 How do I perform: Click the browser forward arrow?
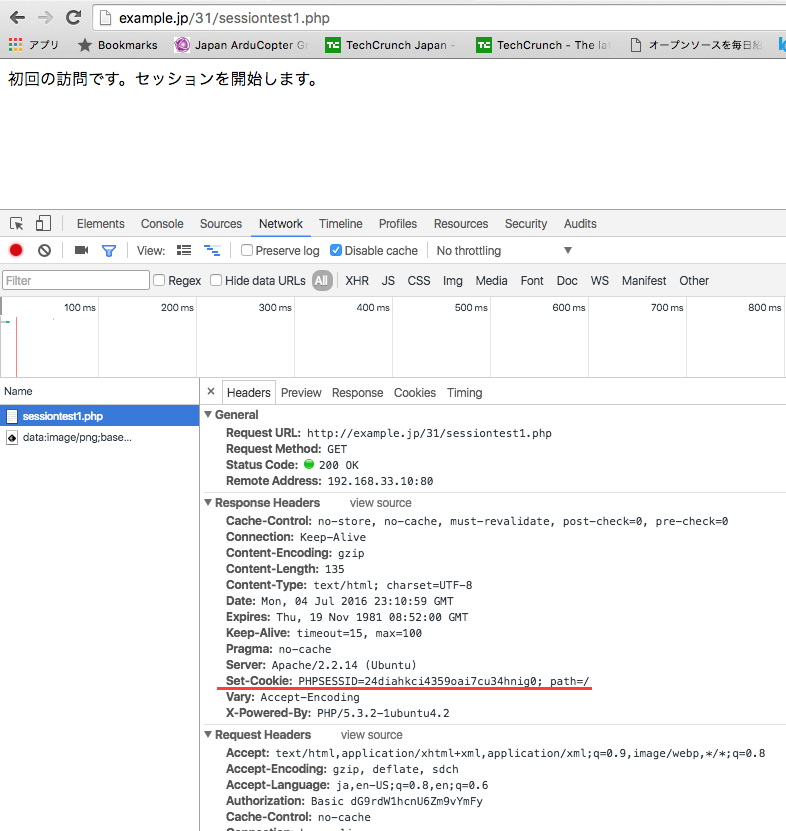point(46,18)
